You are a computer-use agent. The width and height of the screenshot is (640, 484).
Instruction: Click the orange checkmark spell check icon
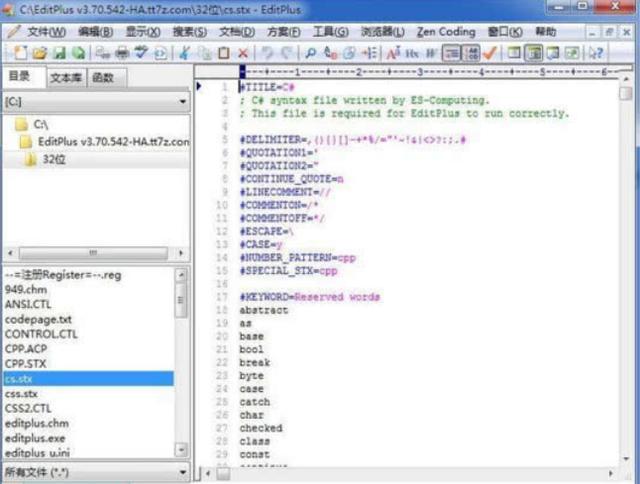coord(490,53)
